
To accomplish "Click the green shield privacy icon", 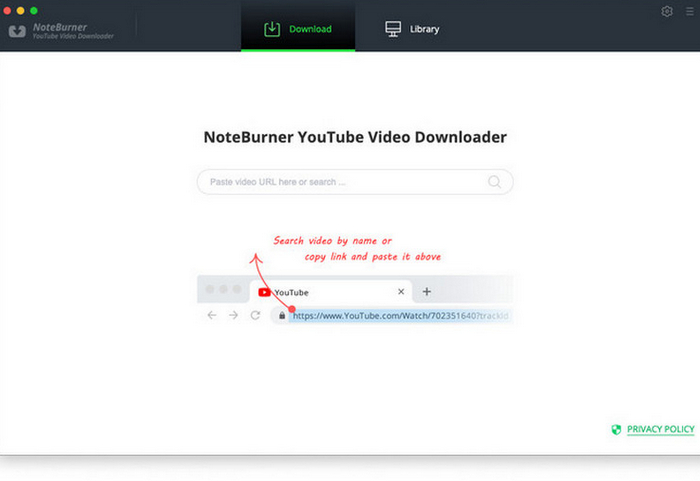I will [x=616, y=430].
